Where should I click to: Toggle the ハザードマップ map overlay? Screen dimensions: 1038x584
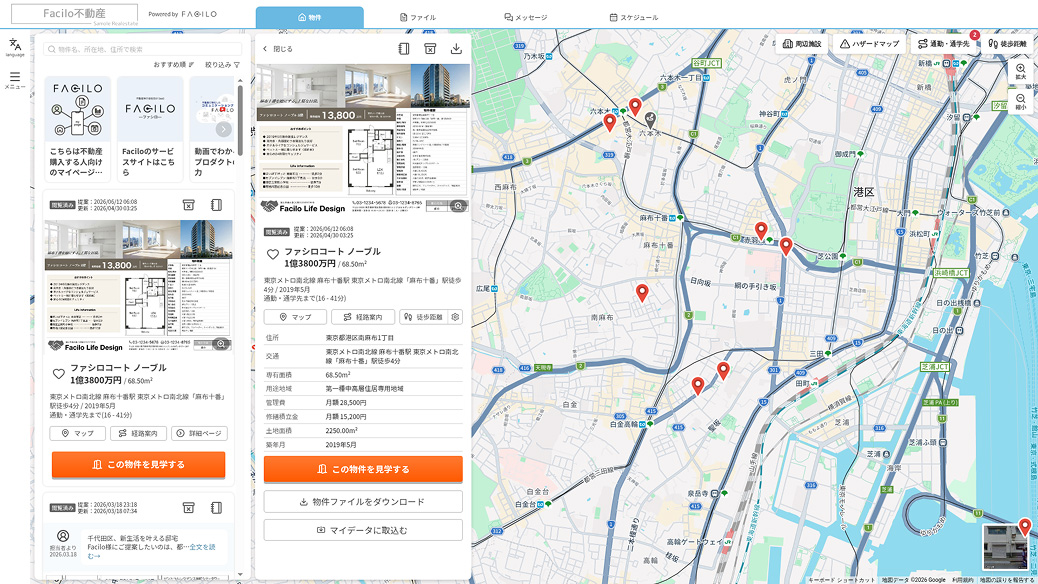[x=870, y=44]
